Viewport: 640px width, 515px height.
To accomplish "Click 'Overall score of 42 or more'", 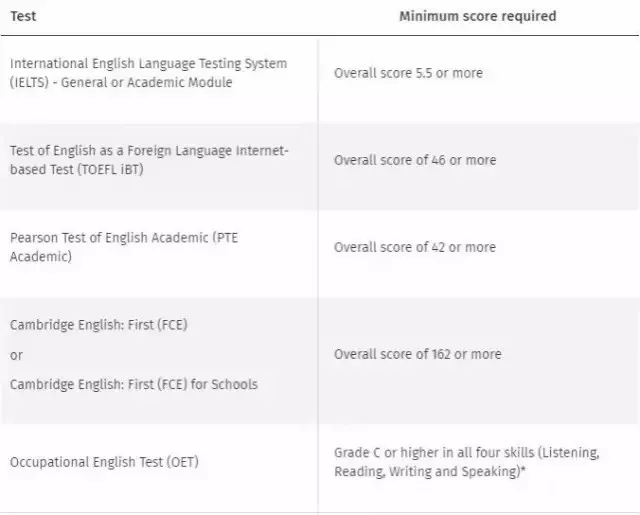I will [415, 247].
